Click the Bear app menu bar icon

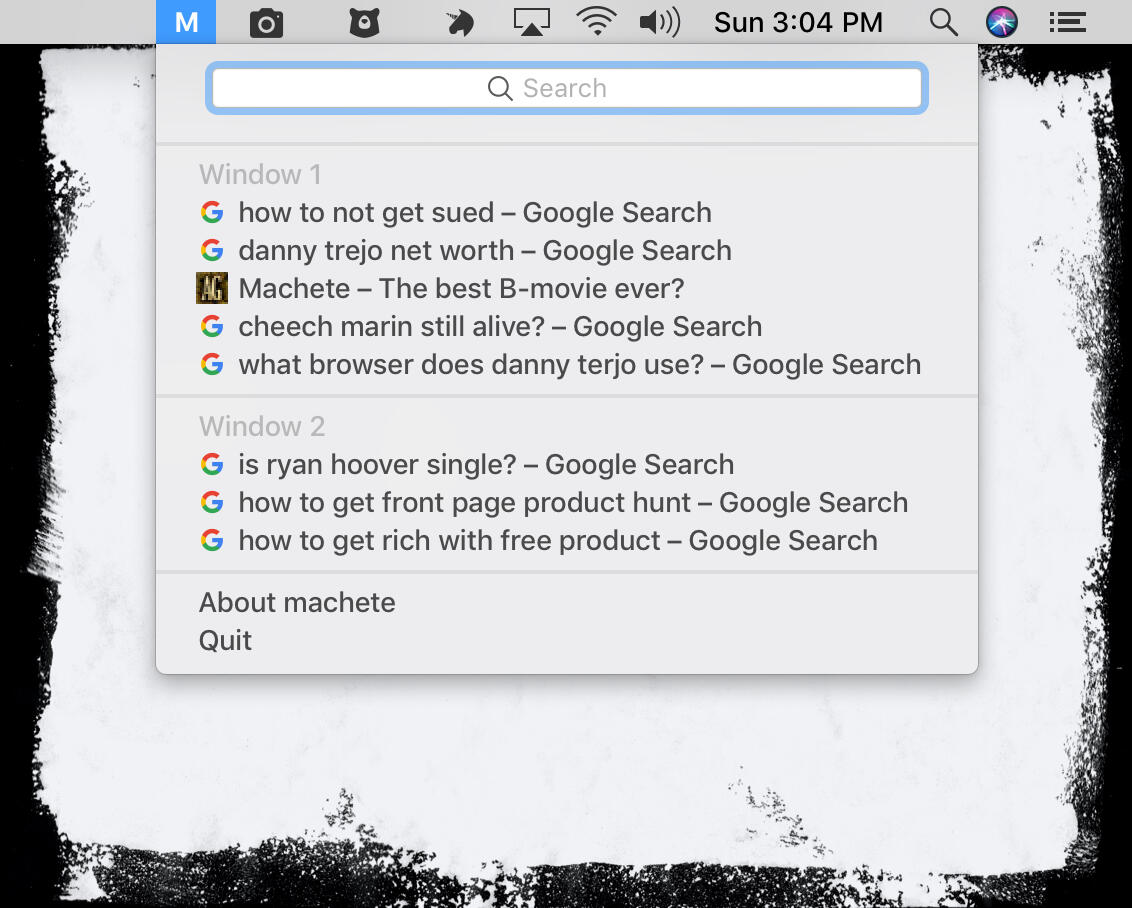click(x=364, y=22)
